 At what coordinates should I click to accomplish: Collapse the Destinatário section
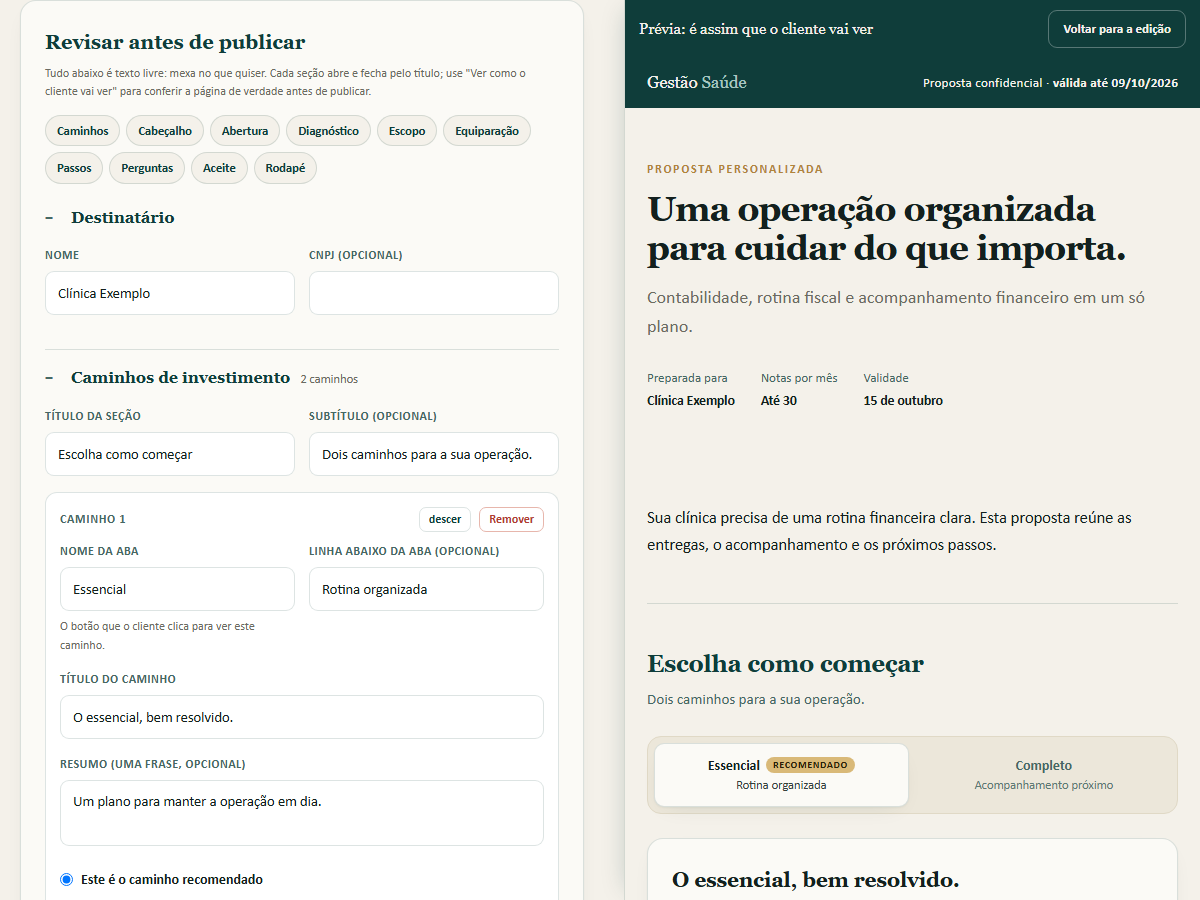pyautogui.click(x=110, y=218)
